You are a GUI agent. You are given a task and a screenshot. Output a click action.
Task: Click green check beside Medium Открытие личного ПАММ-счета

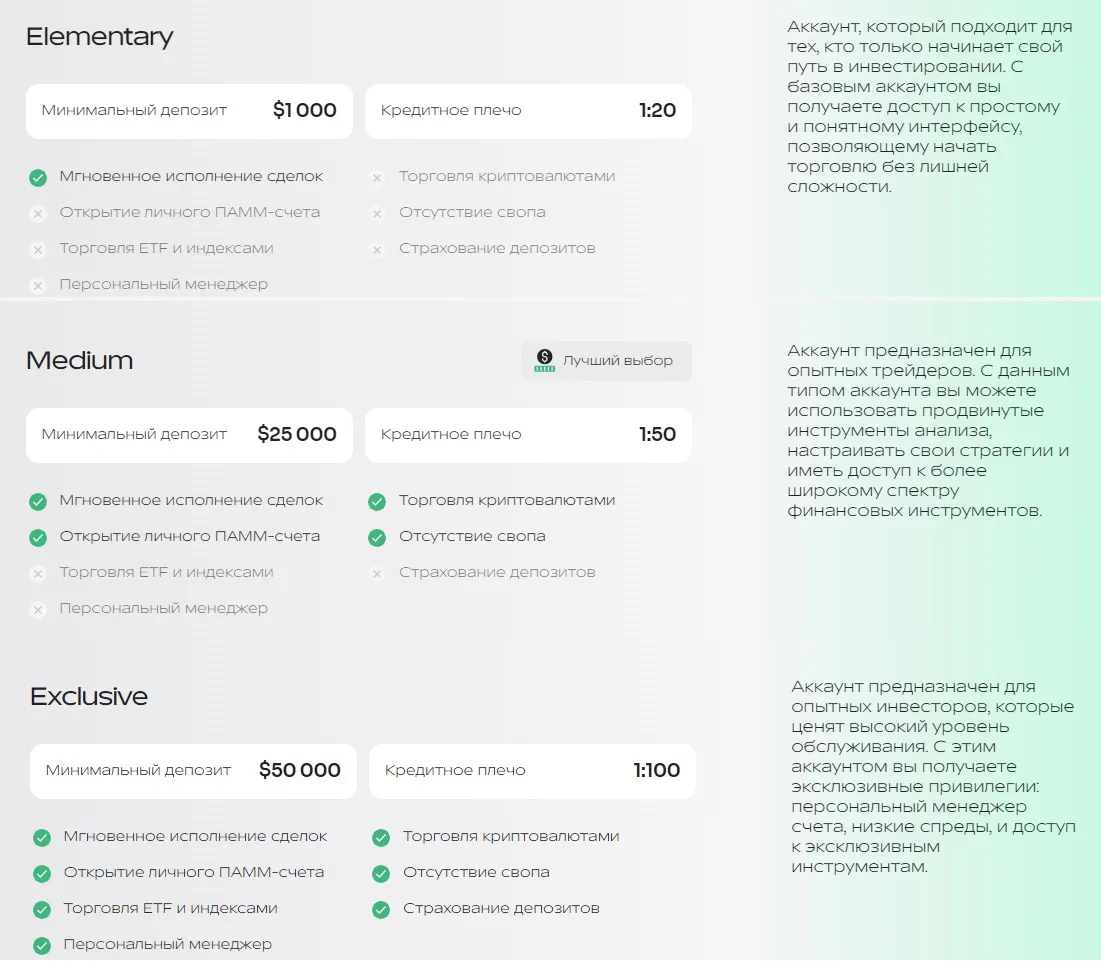click(x=38, y=537)
